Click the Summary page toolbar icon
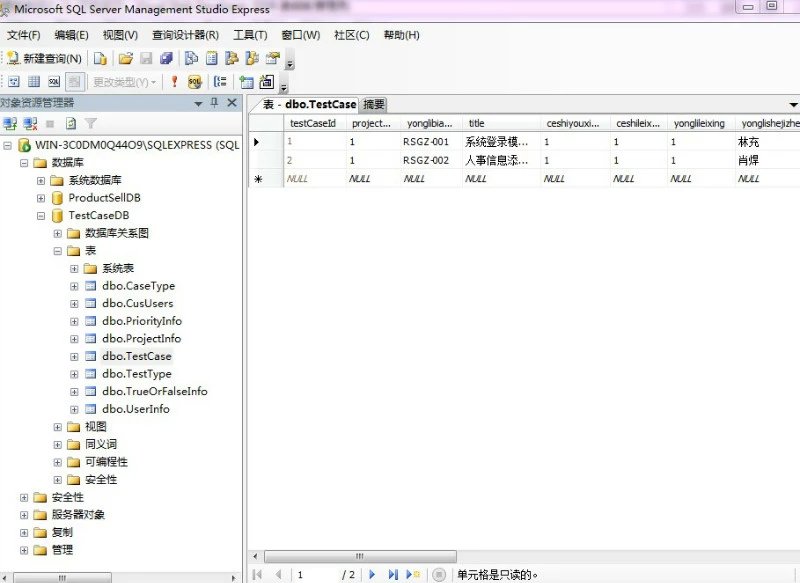 coord(212,59)
